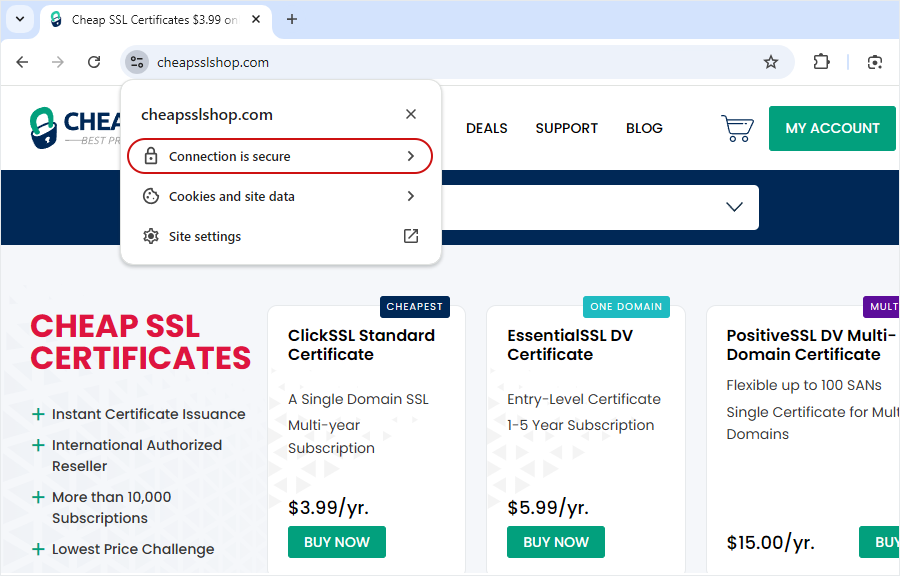
Task: Click plus icon beside International Authorized Reseller
Action: click(38, 445)
